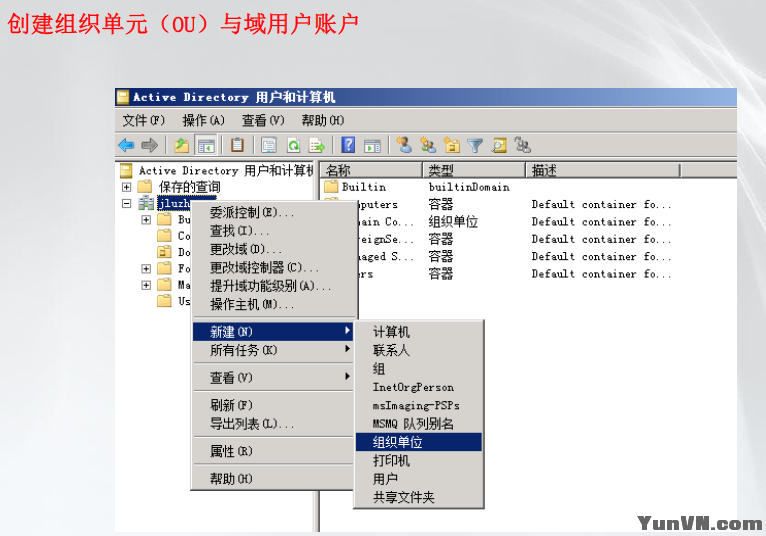Select 保存的查询 in the tree

tap(190, 187)
